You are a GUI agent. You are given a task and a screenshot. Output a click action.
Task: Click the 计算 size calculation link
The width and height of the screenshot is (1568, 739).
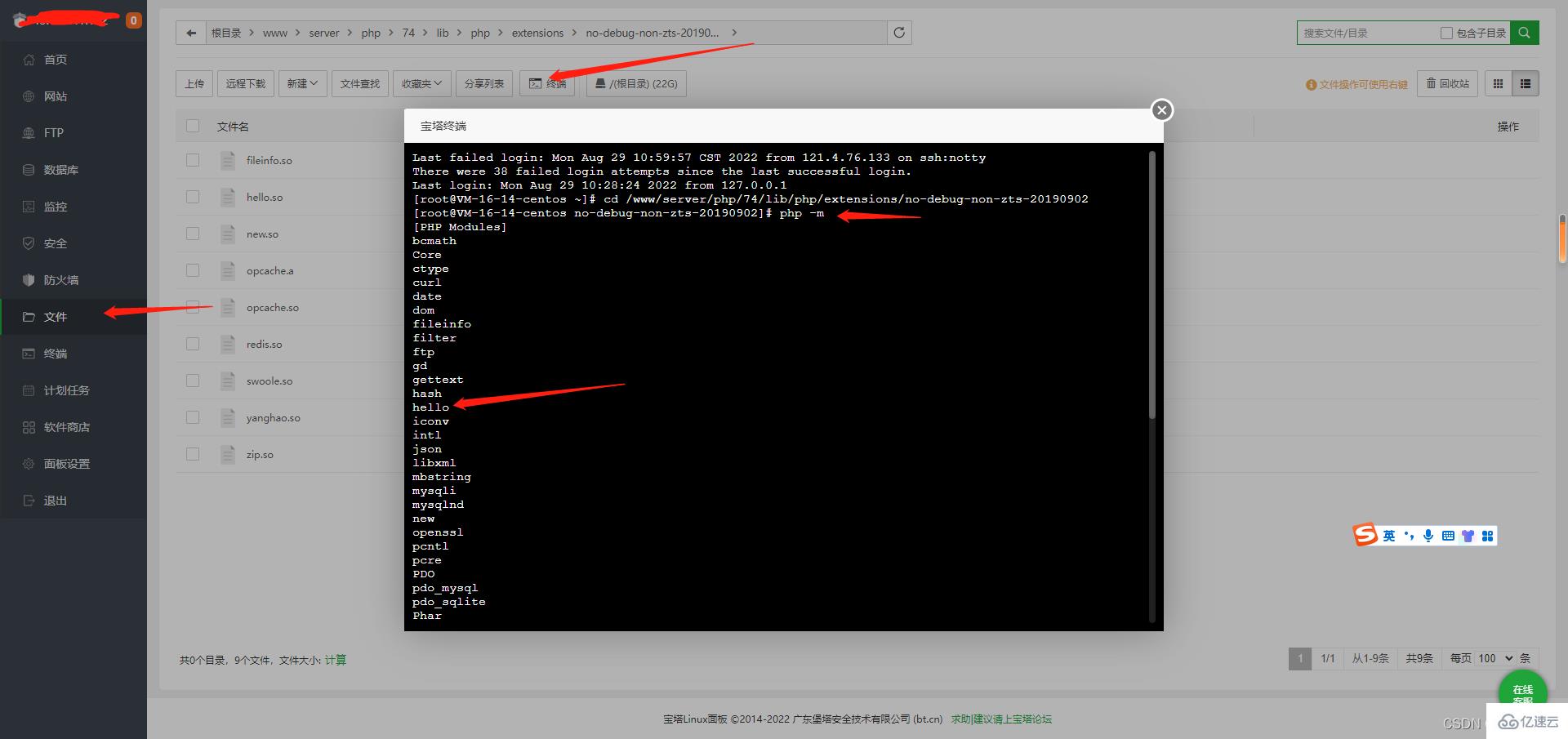(x=336, y=660)
